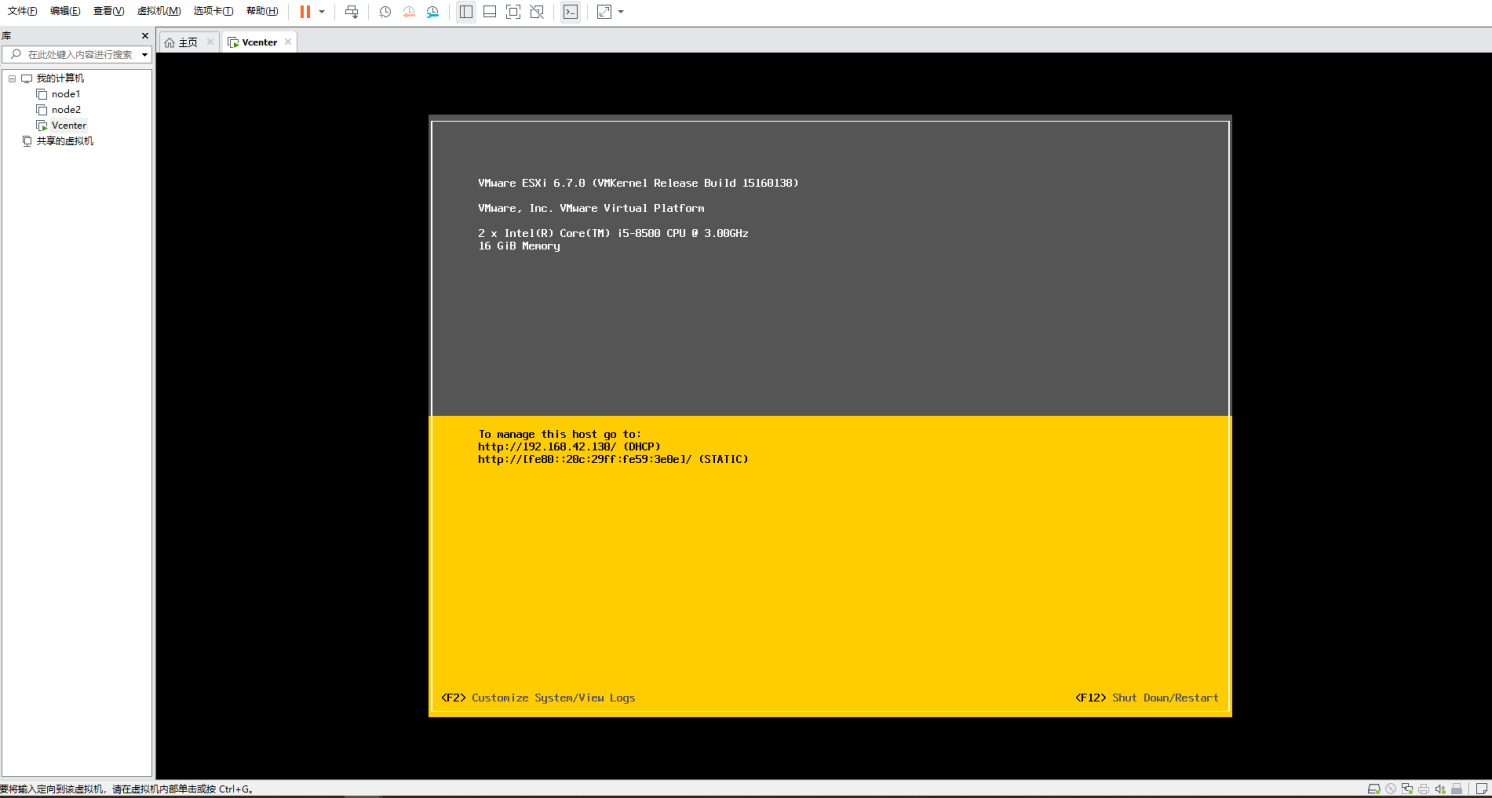Click the 'VMware ESXi 6.7.0' build line
This screenshot has height=798, width=1492.
[x=638, y=183]
